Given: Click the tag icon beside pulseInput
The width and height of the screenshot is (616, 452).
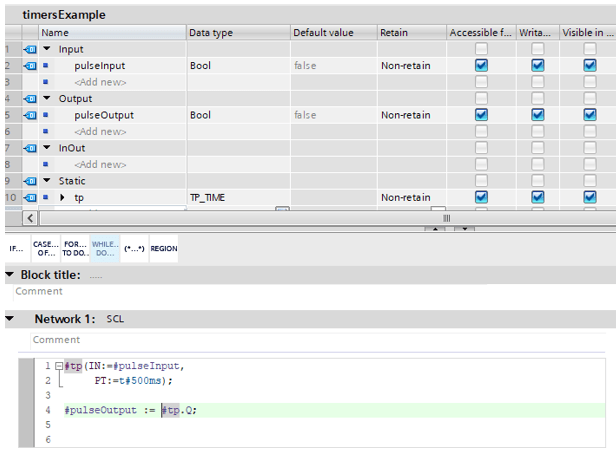Looking at the screenshot, I should pos(30,66).
